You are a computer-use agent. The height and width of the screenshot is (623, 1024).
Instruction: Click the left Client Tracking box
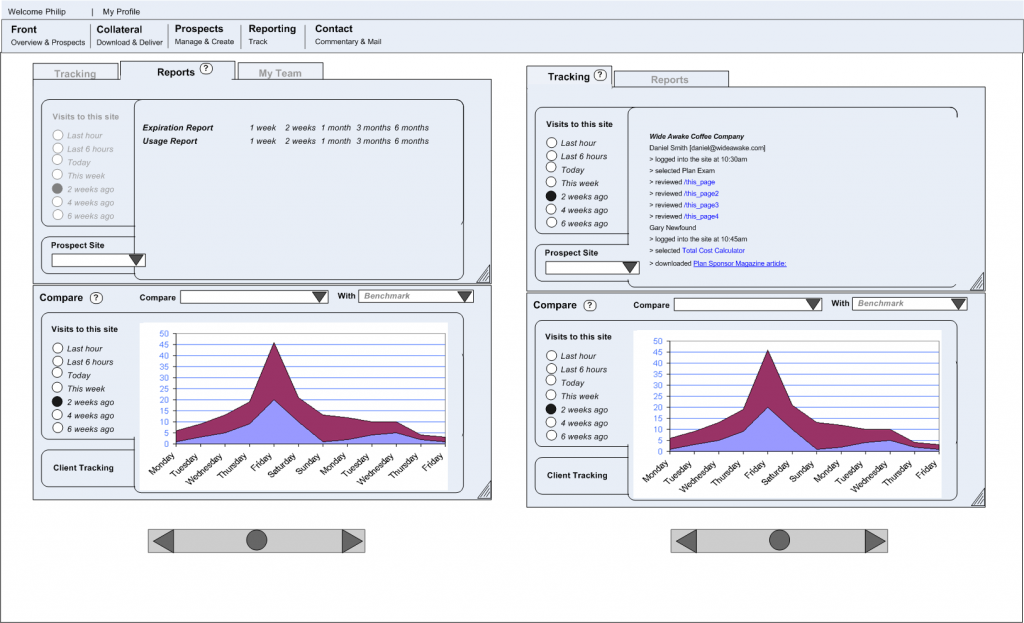click(83, 468)
